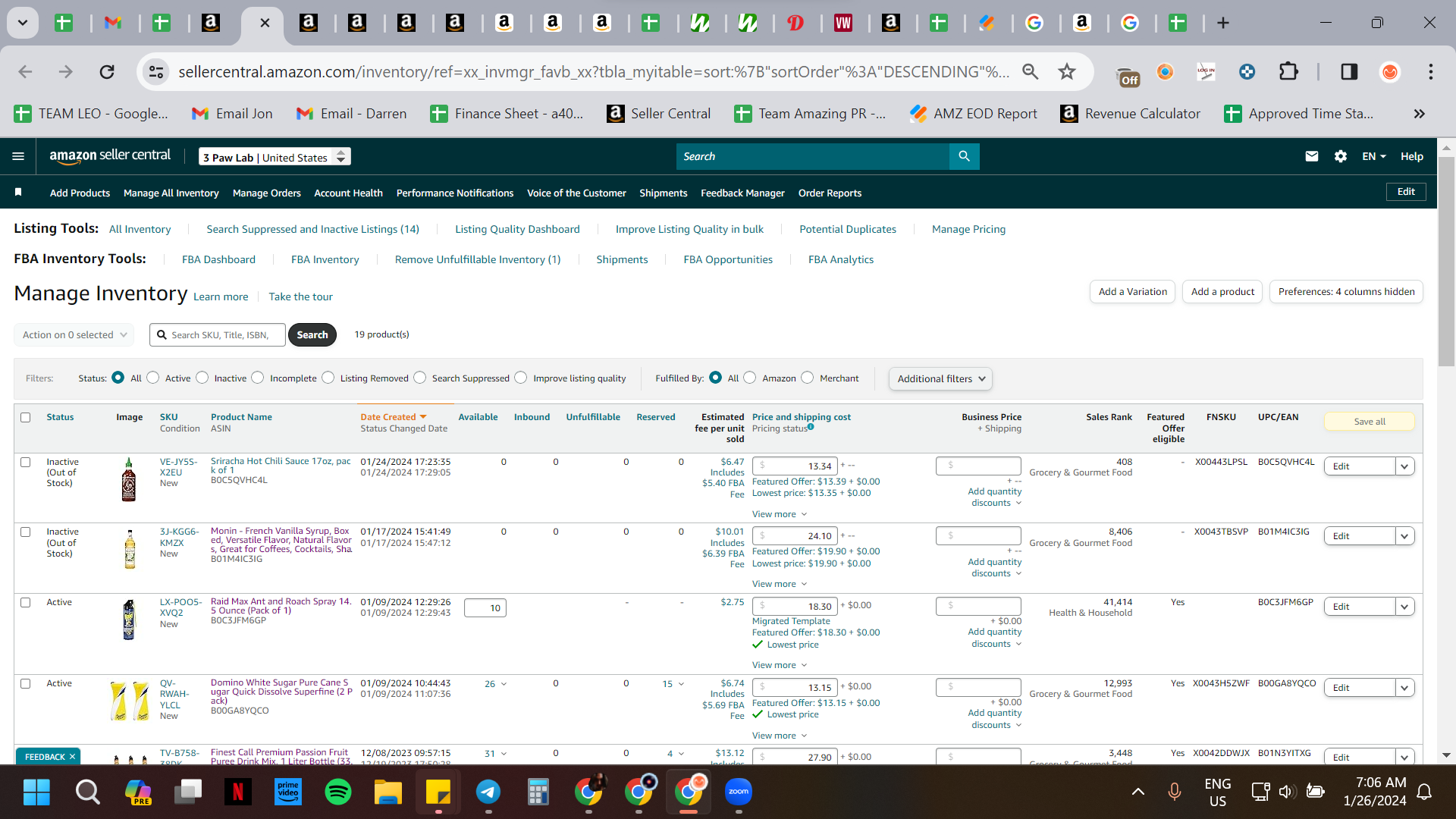Open Order Reports menu item
This screenshot has height=819, width=1456.
[830, 193]
